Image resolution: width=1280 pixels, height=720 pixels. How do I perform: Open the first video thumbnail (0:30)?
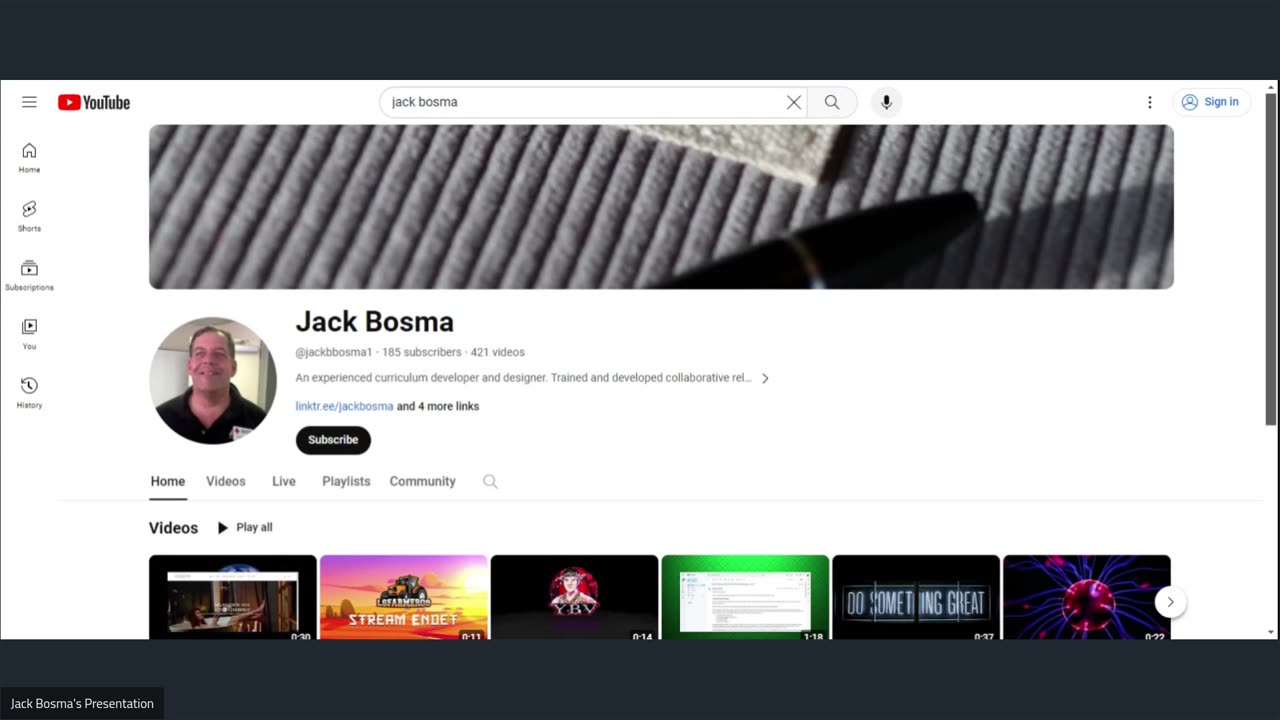click(233, 597)
